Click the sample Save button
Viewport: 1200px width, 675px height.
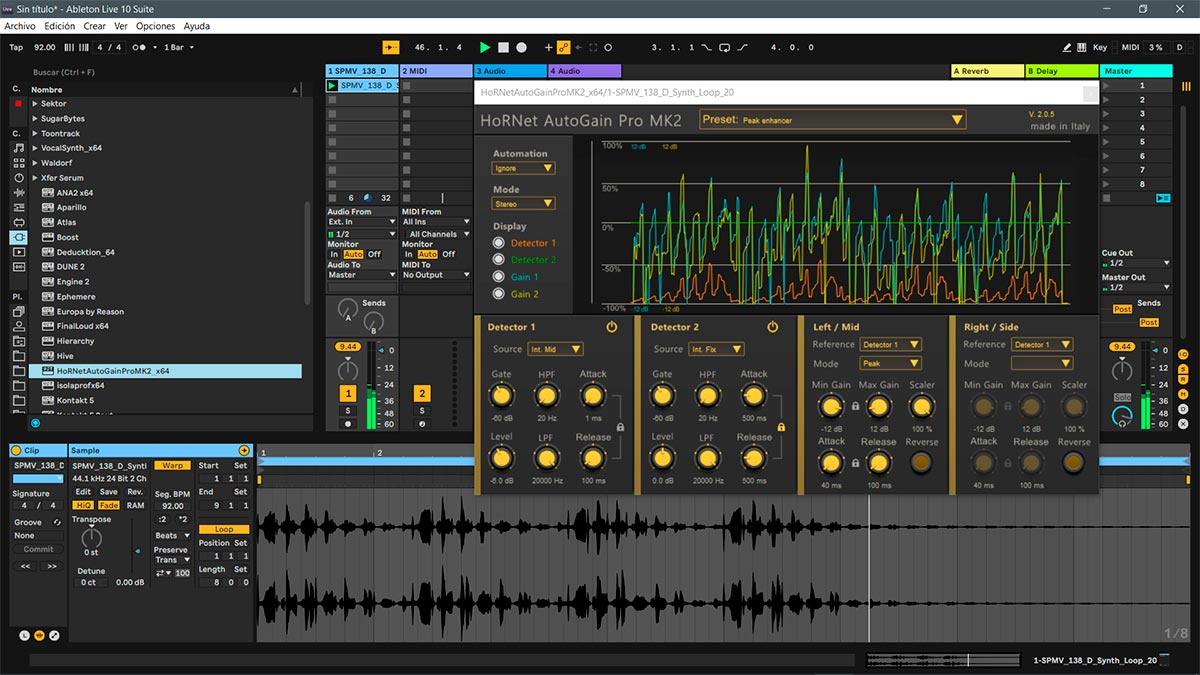click(x=108, y=492)
